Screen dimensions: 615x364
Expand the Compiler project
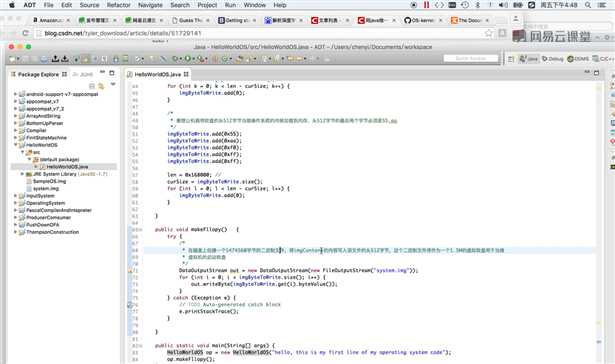click(15, 130)
